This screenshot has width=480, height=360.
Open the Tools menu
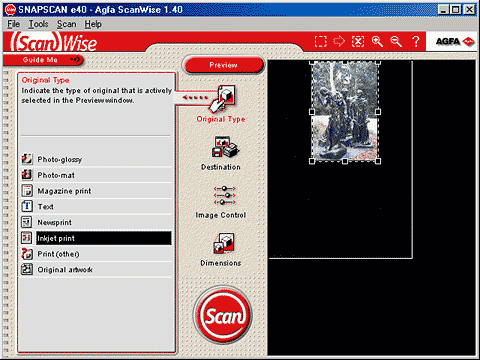coord(38,24)
